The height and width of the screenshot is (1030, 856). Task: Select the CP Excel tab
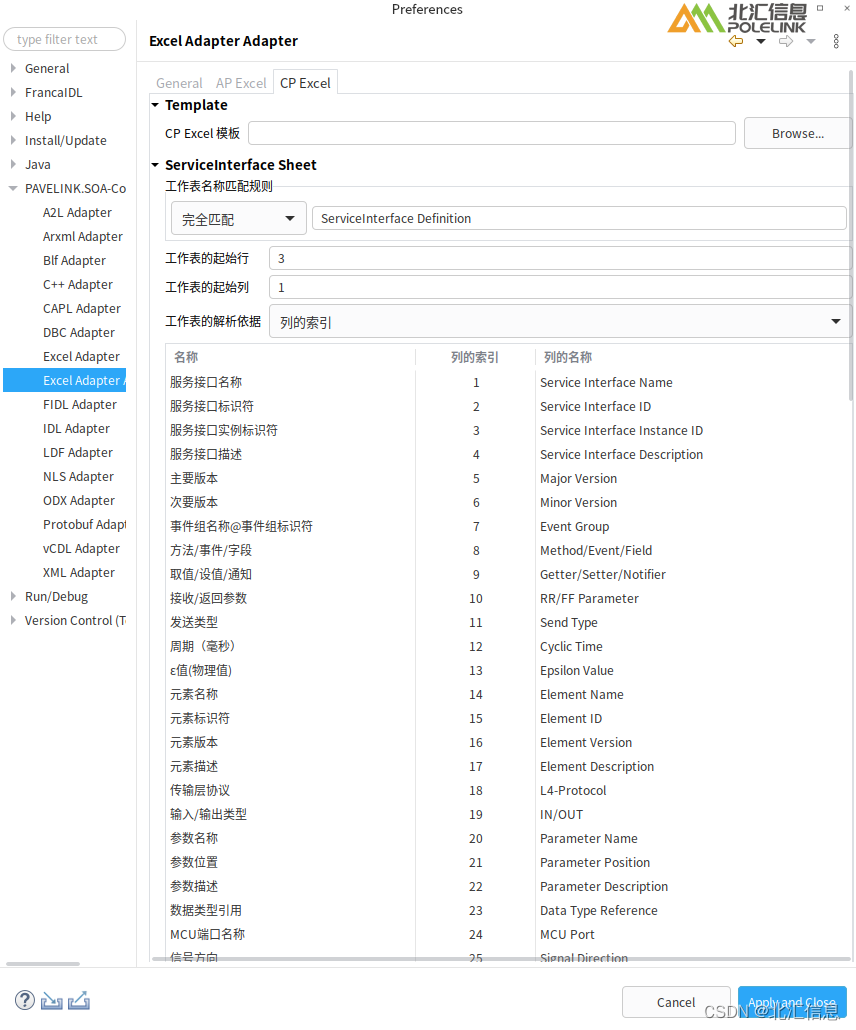tap(305, 83)
